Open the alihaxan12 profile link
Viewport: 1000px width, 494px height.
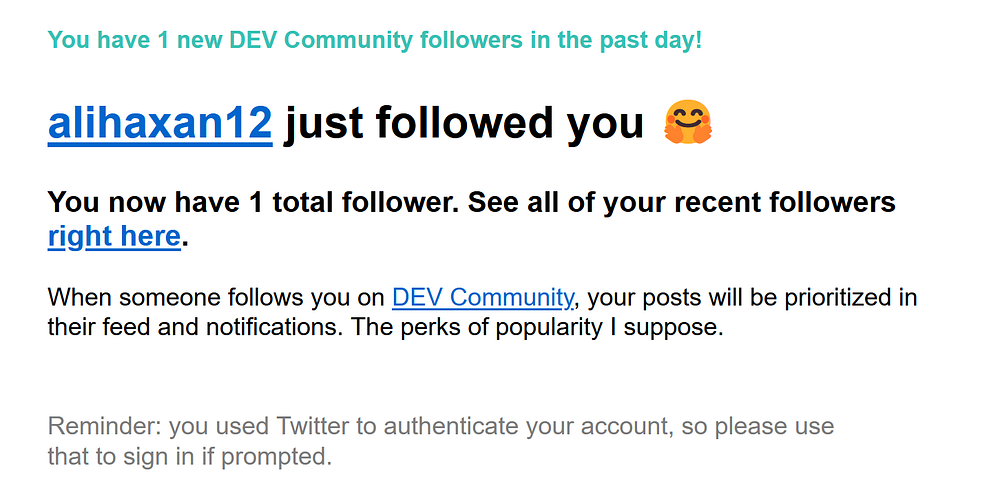click(160, 124)
